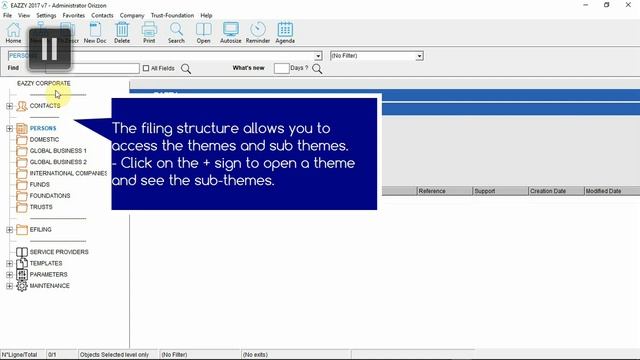The height and width of the screenshot is (360, 640).
Task: Click the Open book icon
Action: (203, 33)
